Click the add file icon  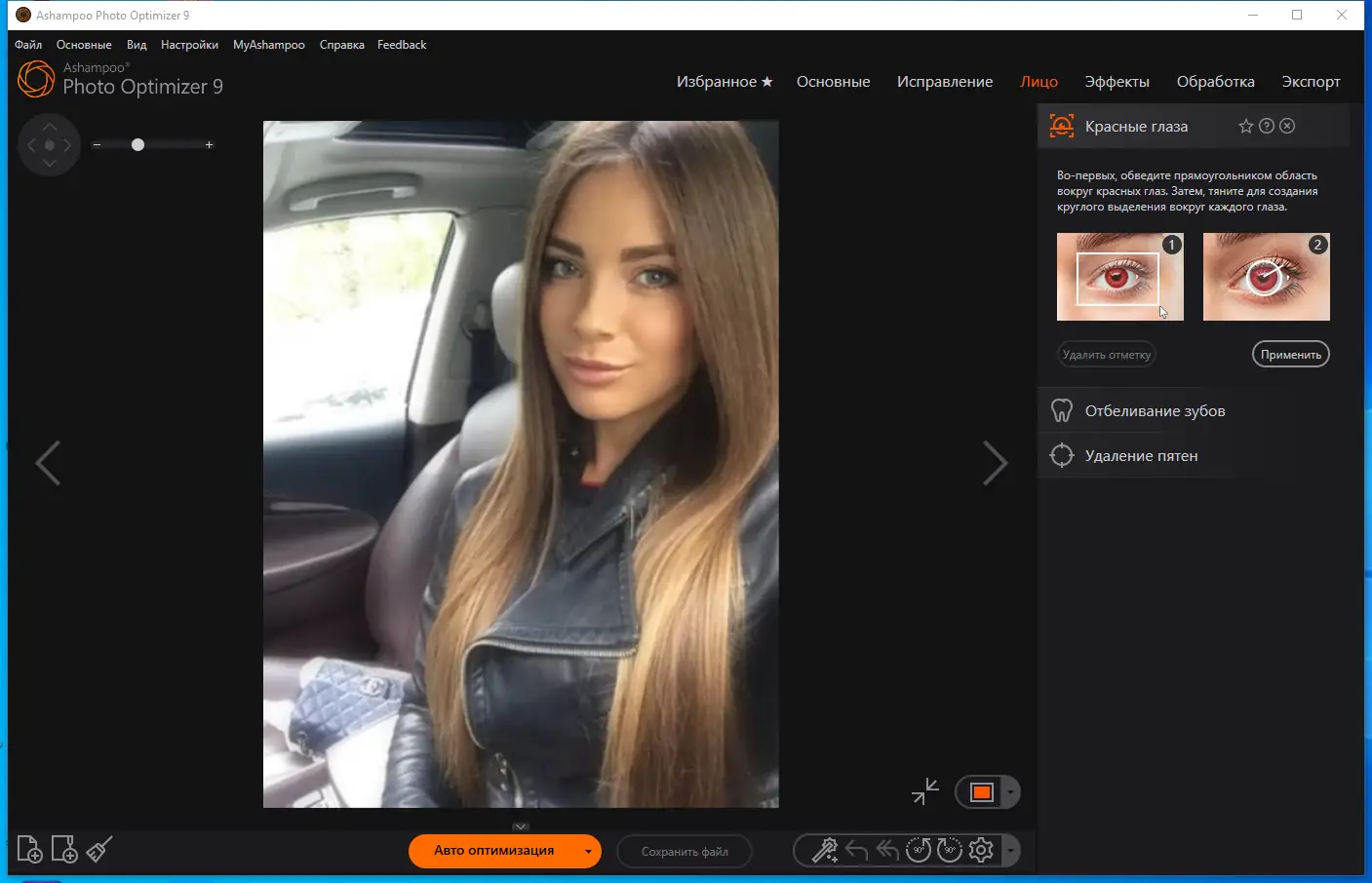pos(30,850)
